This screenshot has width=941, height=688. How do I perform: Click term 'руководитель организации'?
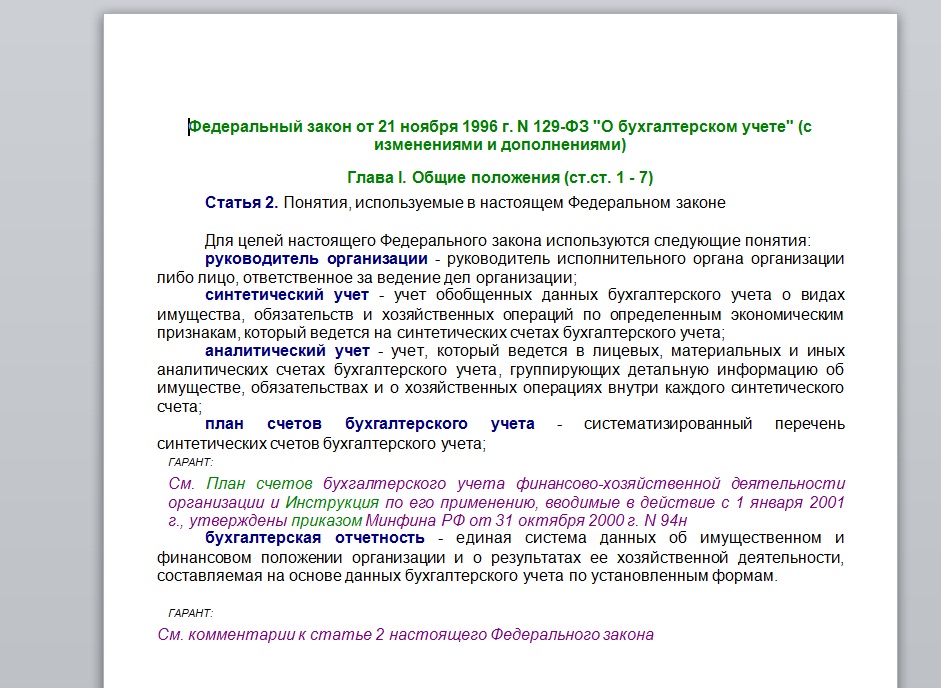tap(316, 259)
